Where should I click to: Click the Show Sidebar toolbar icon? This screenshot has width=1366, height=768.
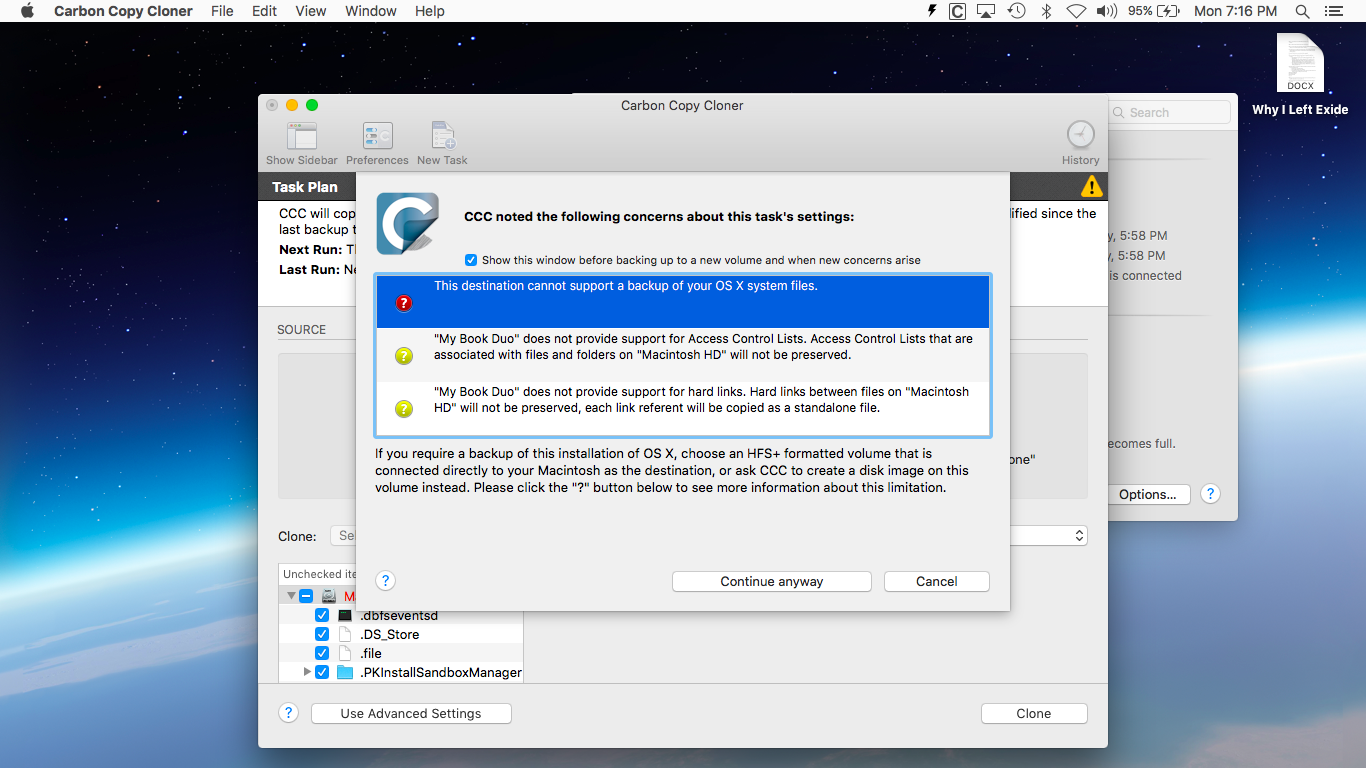click(x=301, y=136)
